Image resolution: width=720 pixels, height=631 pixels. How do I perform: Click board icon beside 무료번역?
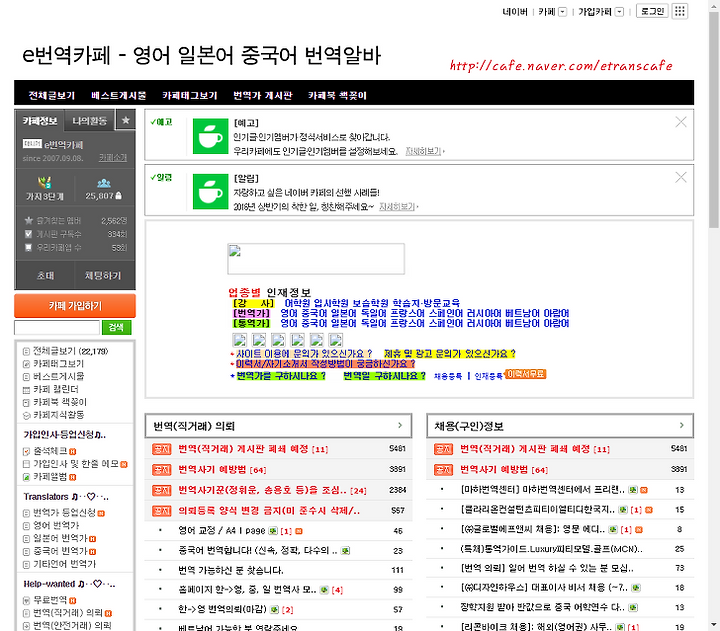pyautogui.click(x=27, y=600)
